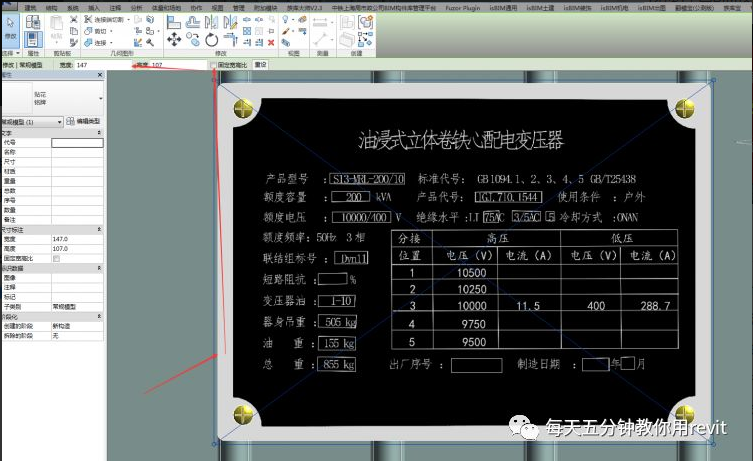753x461 pixels.
Task: Click the red Delete X icon
Action: [271, 43]
